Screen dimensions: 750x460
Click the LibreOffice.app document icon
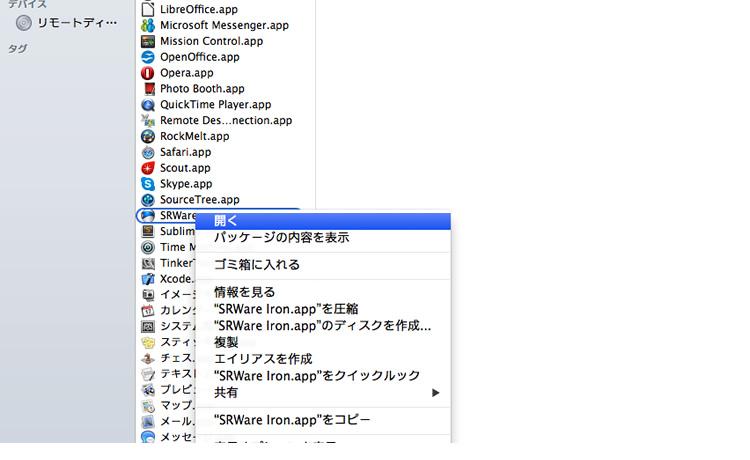pos(148,9)
